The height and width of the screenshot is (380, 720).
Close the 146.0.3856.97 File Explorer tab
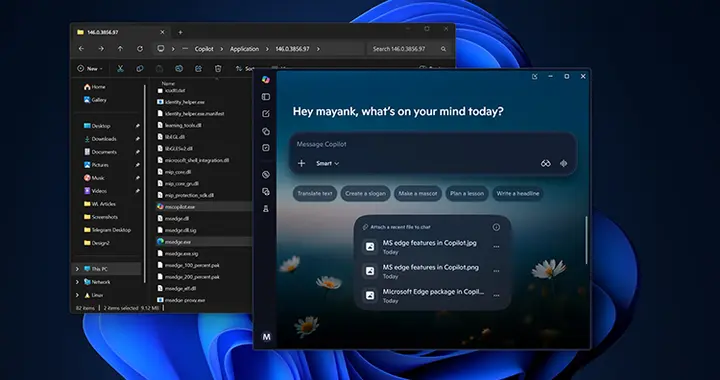(x=162, y=32)
